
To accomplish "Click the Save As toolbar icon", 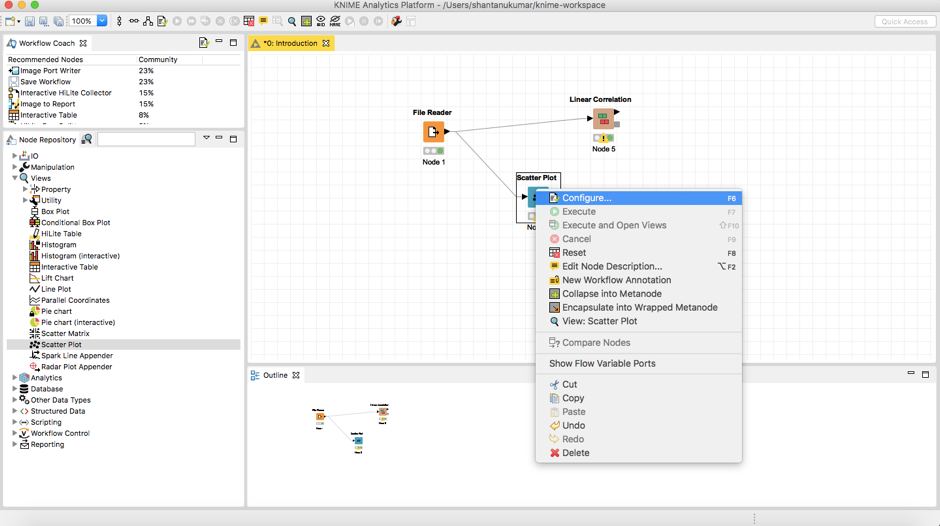I will (44, 21).
